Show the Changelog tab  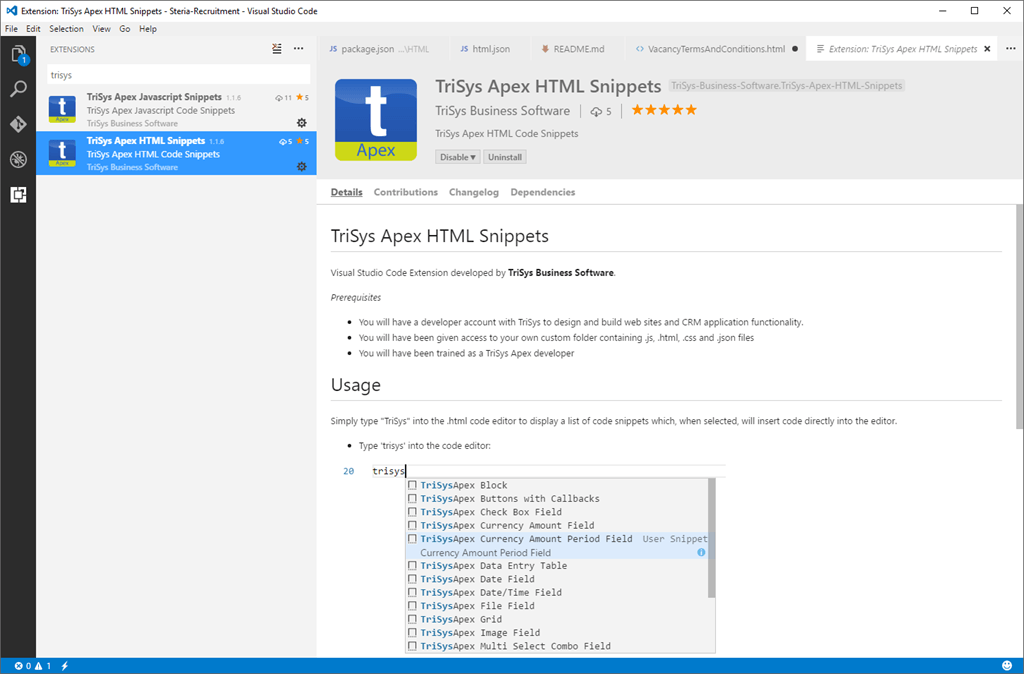click(473, 192)
